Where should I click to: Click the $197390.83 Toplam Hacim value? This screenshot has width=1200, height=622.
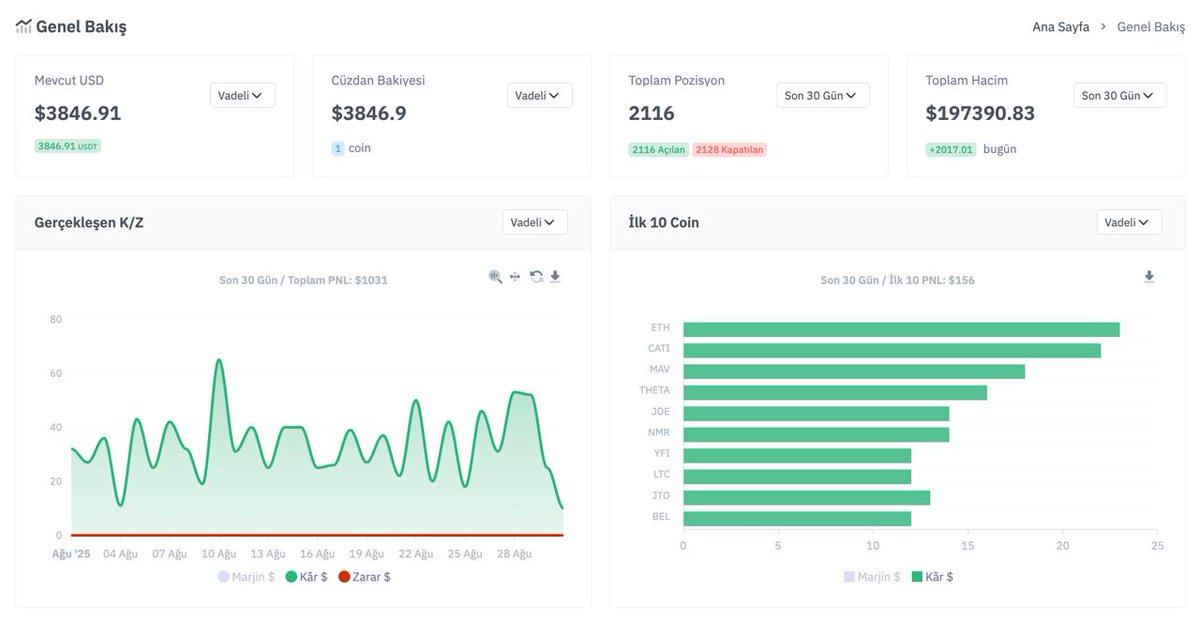(x=980, y=113)
